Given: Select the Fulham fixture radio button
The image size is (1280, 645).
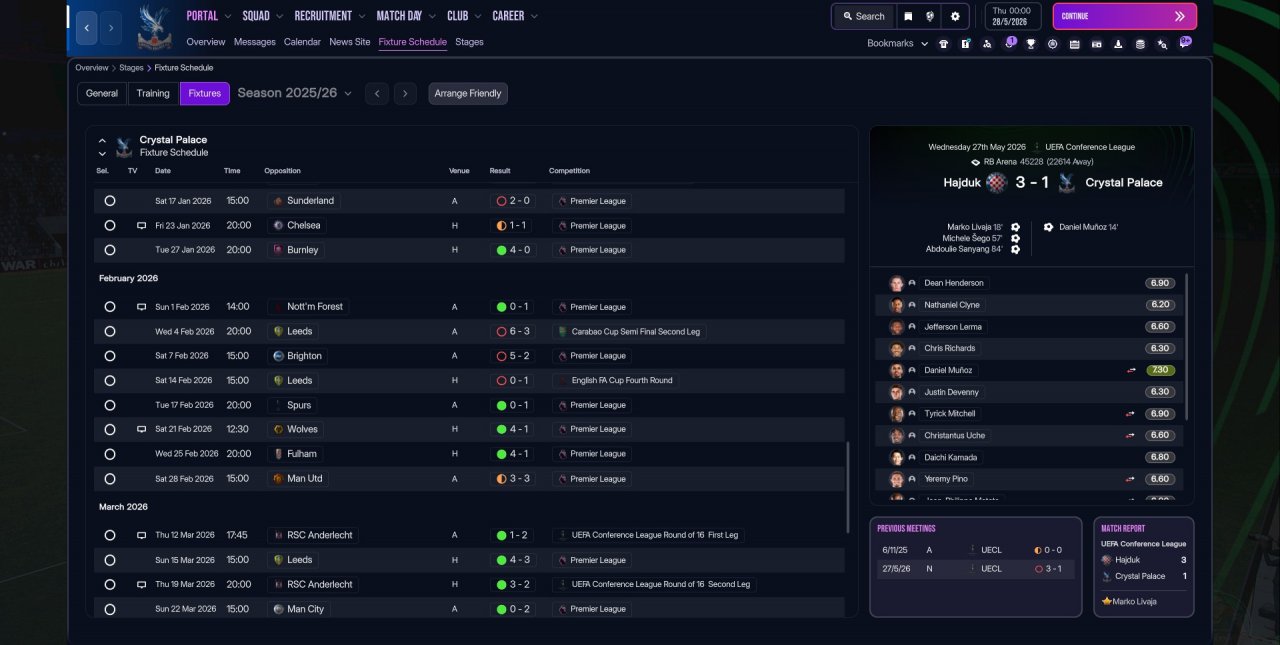Looking at the screenshot, I should 110,454.
